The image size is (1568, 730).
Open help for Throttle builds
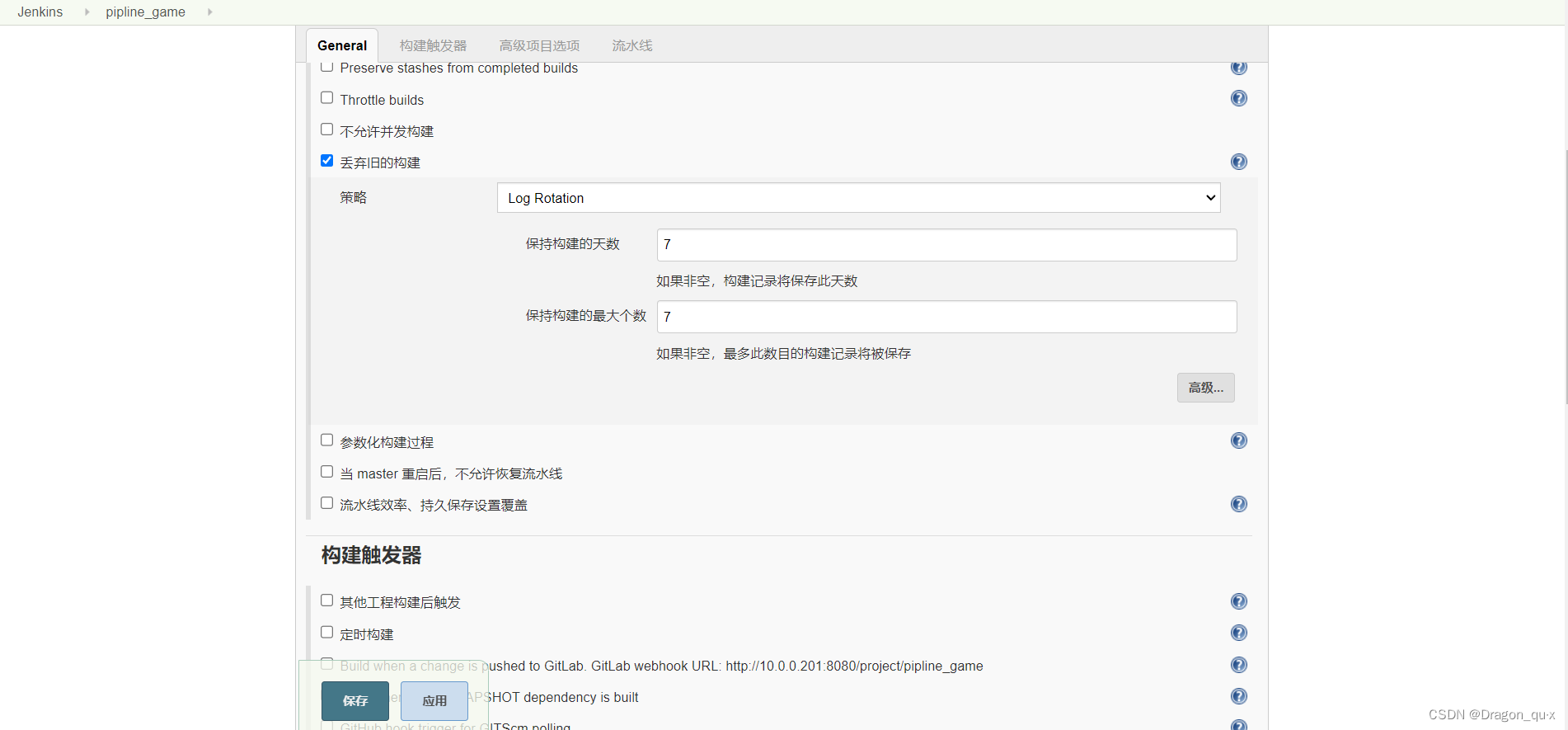click(1238, 99)
